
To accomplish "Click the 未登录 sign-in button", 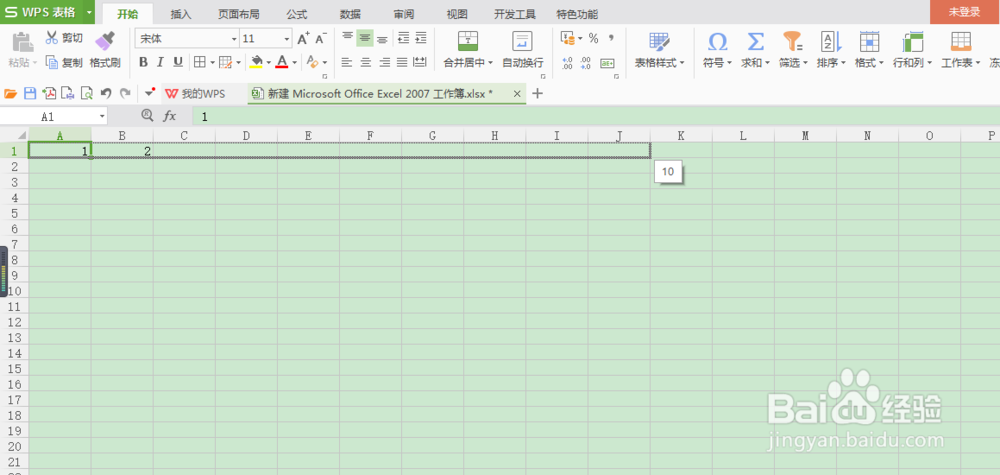I will tap(965, 12).
